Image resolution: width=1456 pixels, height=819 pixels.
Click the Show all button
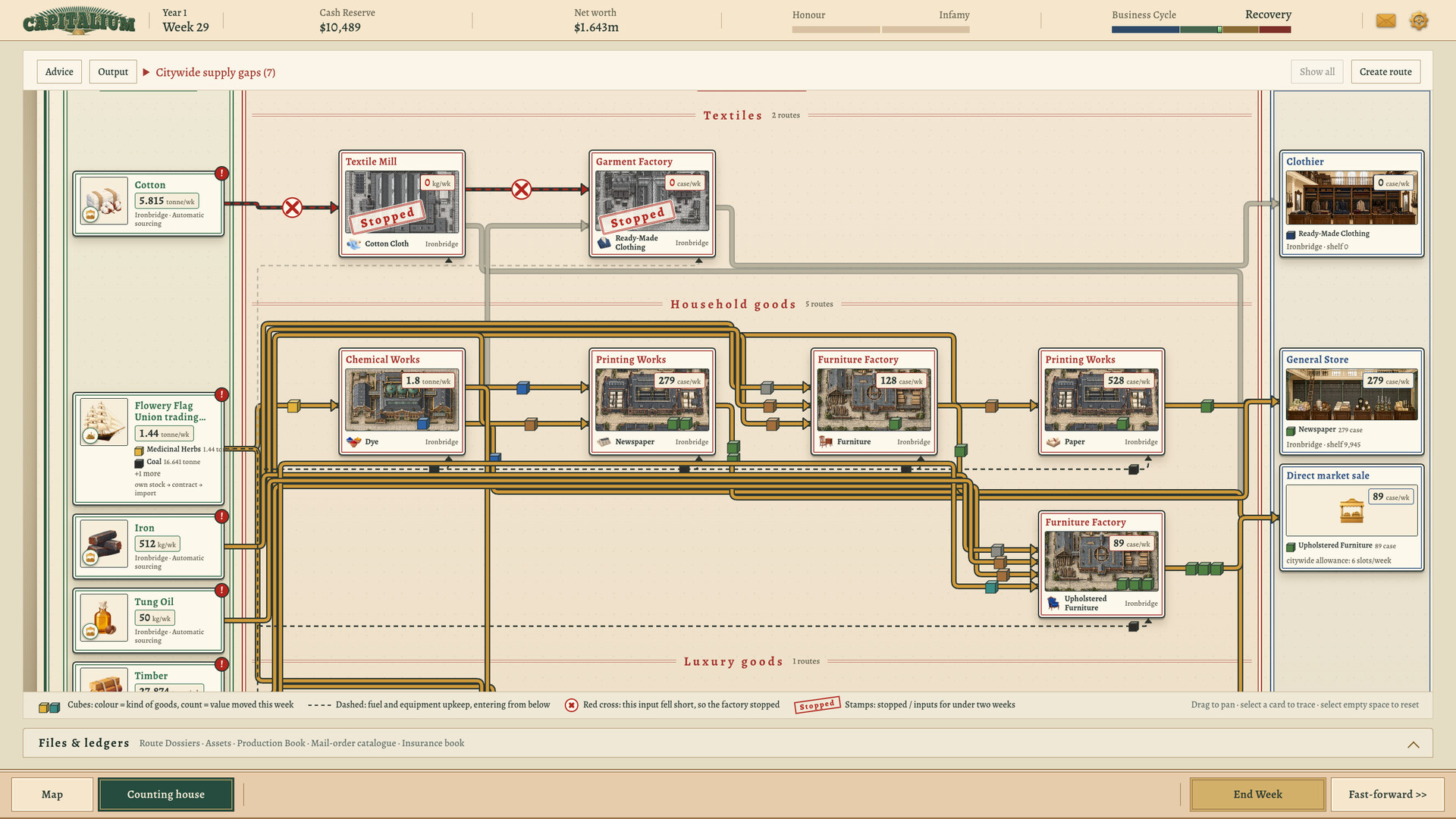(1317, 72)
